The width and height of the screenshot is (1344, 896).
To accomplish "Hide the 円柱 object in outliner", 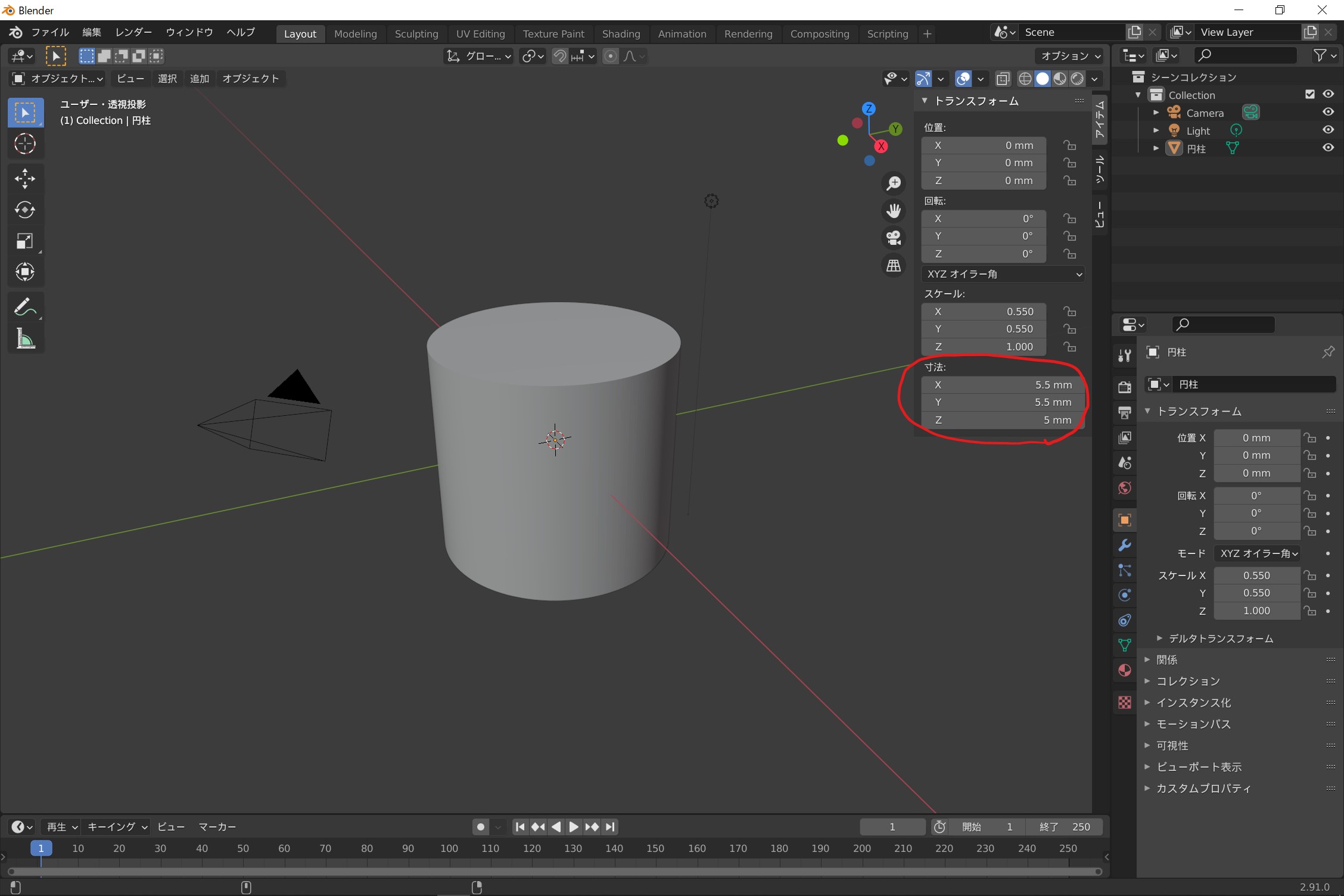I will (1328, 148).
